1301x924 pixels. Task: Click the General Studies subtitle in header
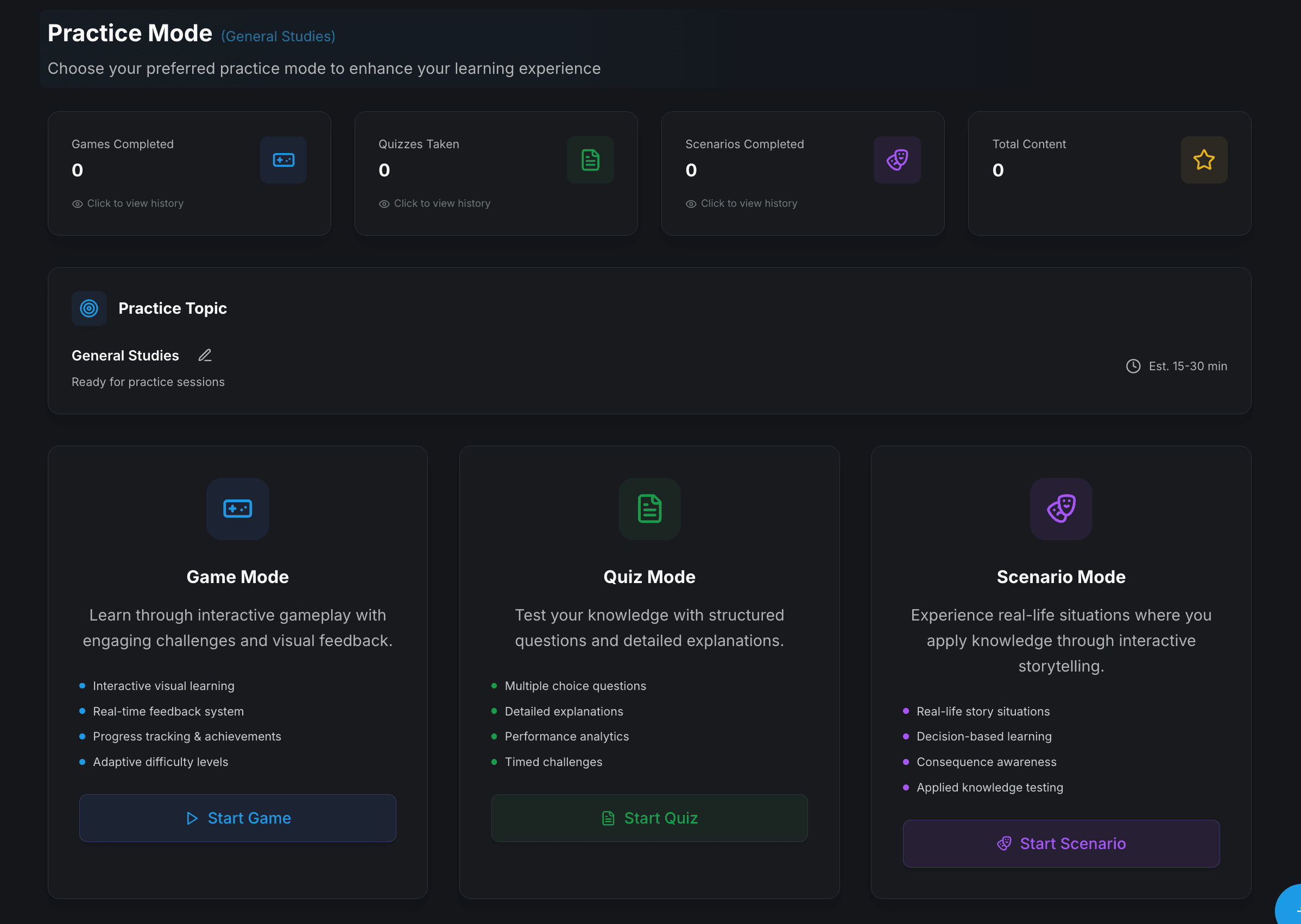tap(279, 36)
